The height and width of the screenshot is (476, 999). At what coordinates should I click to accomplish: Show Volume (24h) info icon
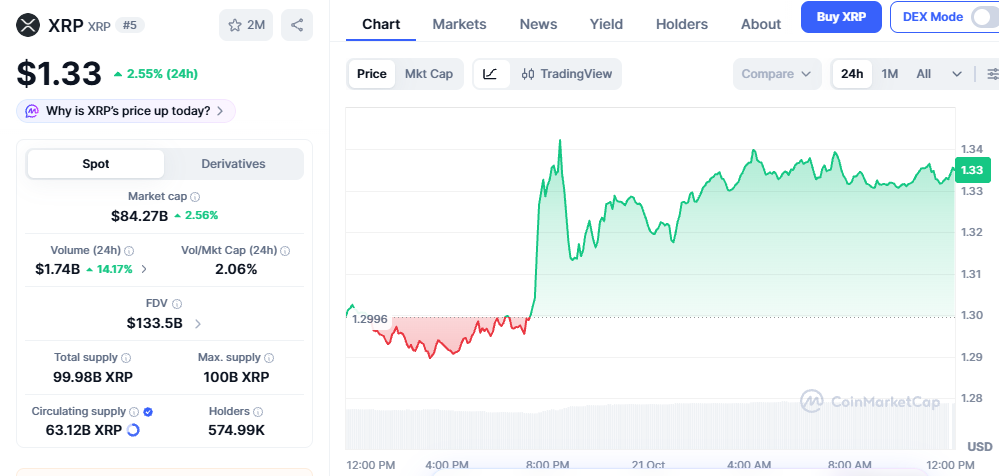tap(129, 251)
